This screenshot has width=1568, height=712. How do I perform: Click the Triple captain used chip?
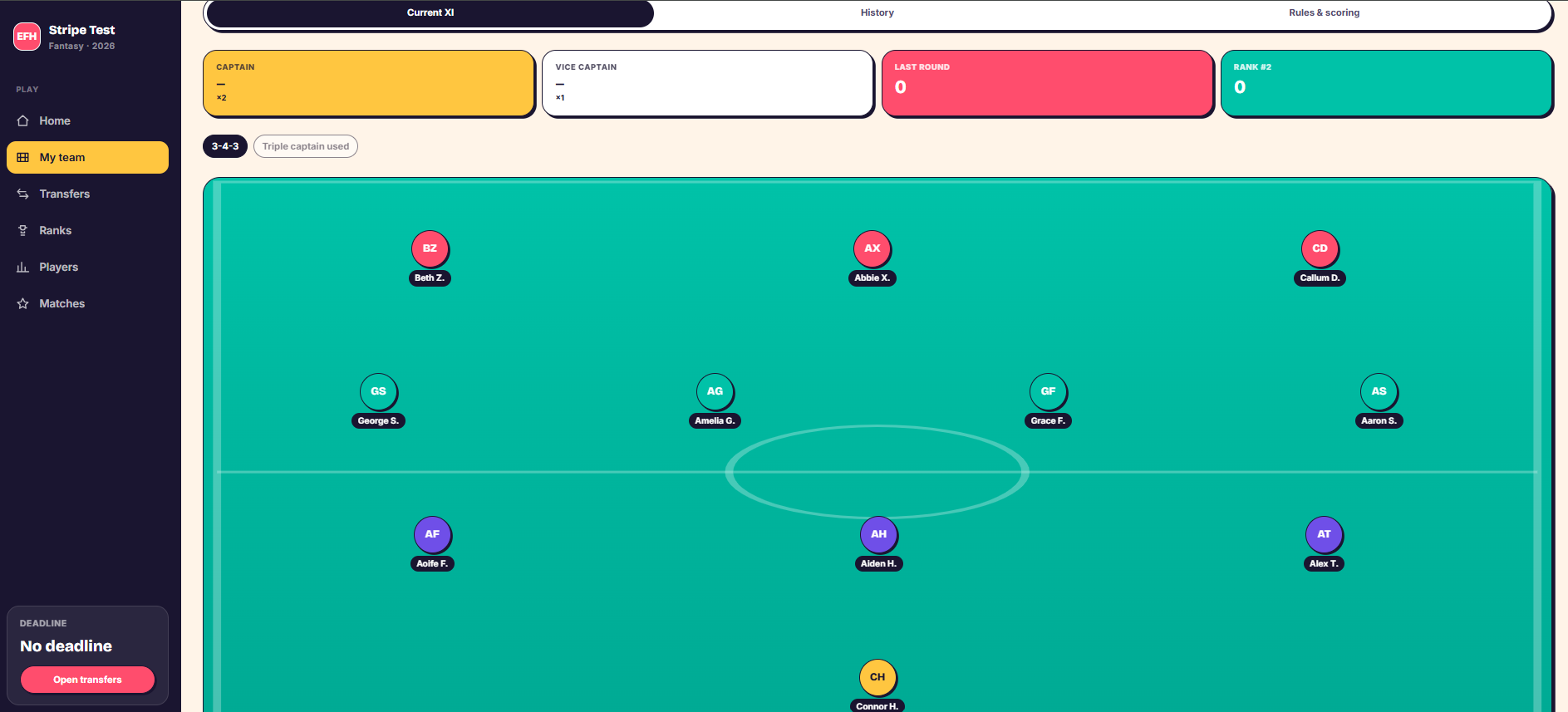tap(306, 146)
